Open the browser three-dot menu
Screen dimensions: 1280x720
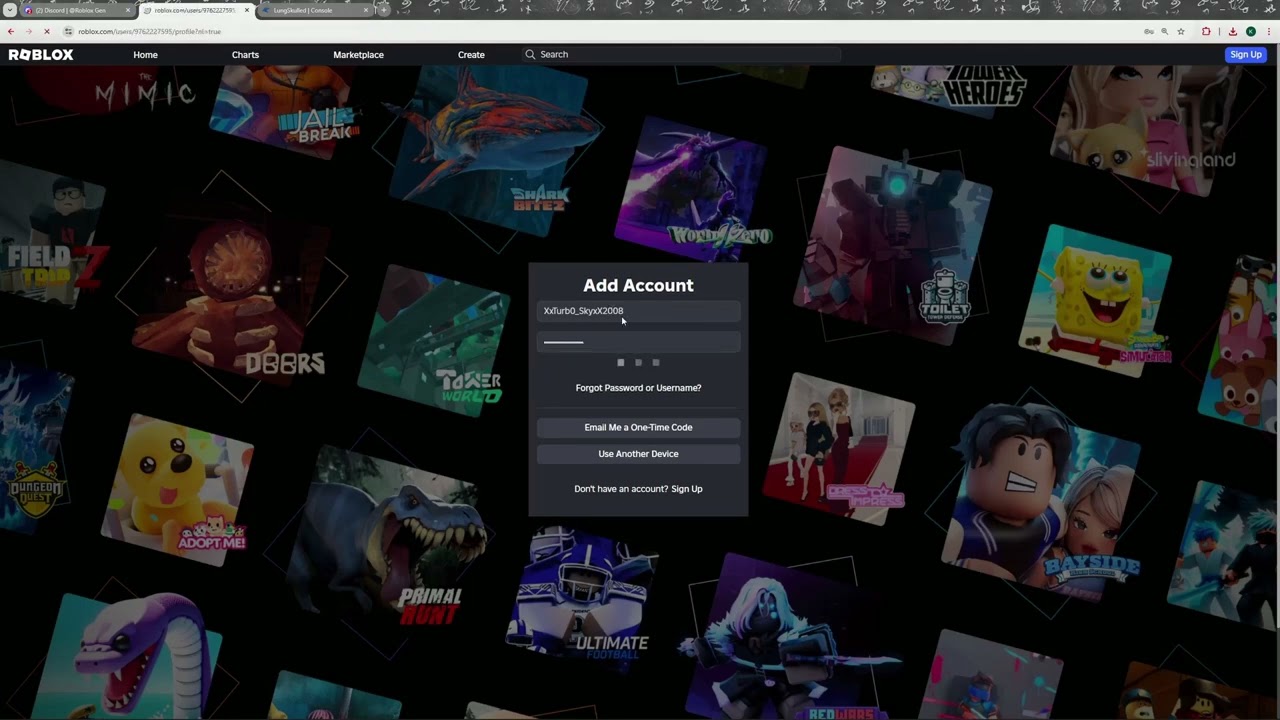click(x=1268, y=32)
